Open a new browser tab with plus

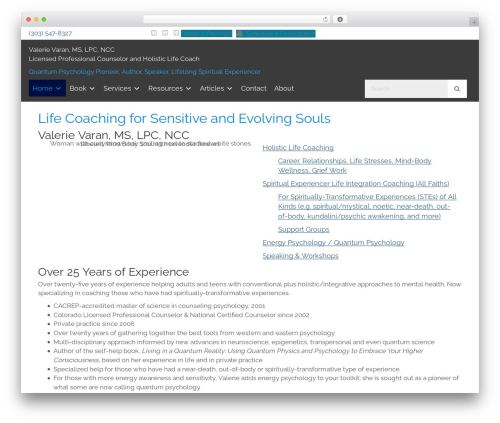point(474,22)
